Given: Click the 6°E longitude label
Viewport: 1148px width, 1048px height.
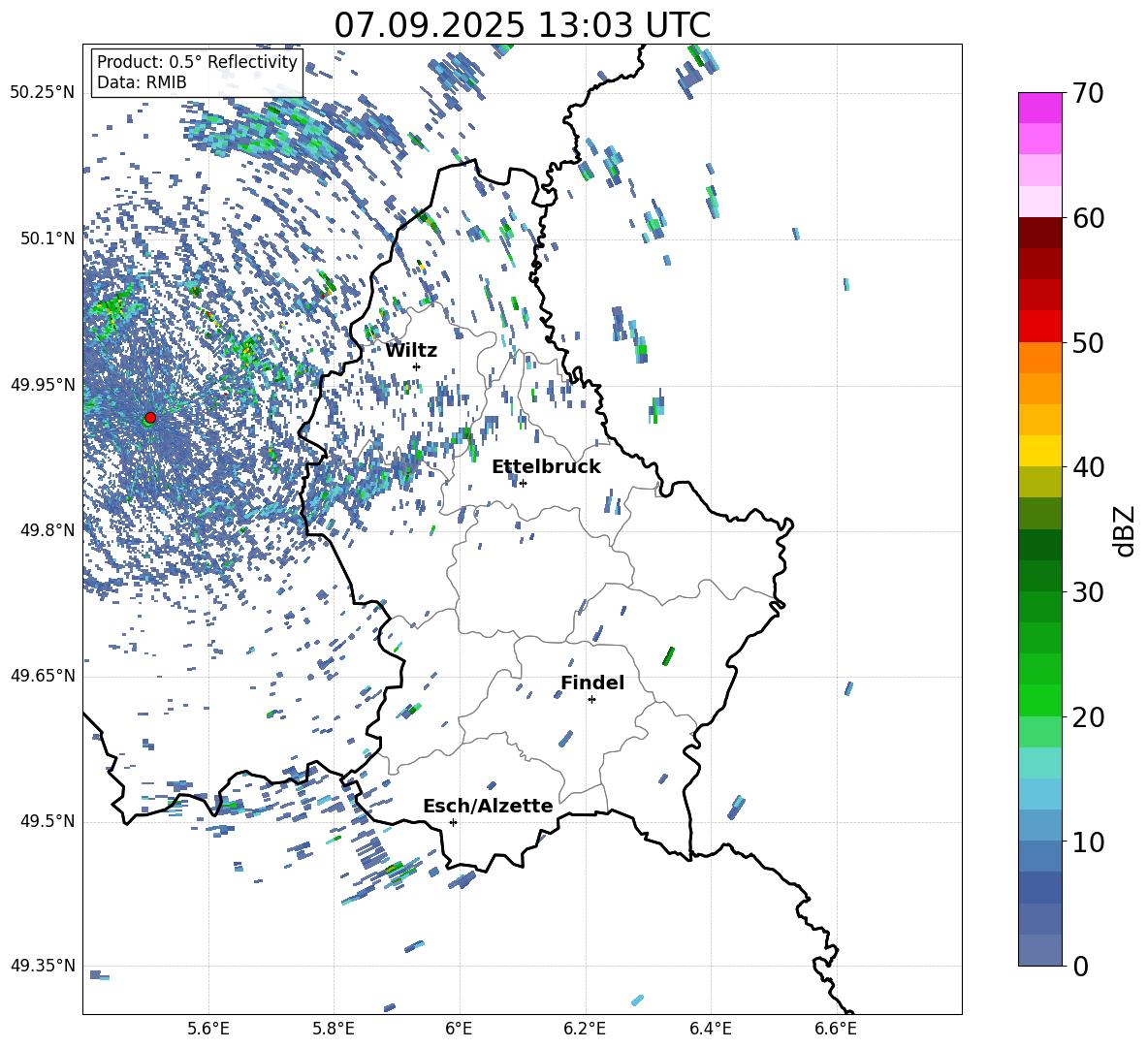Looking at the screenshot, I should (459, 1029).
